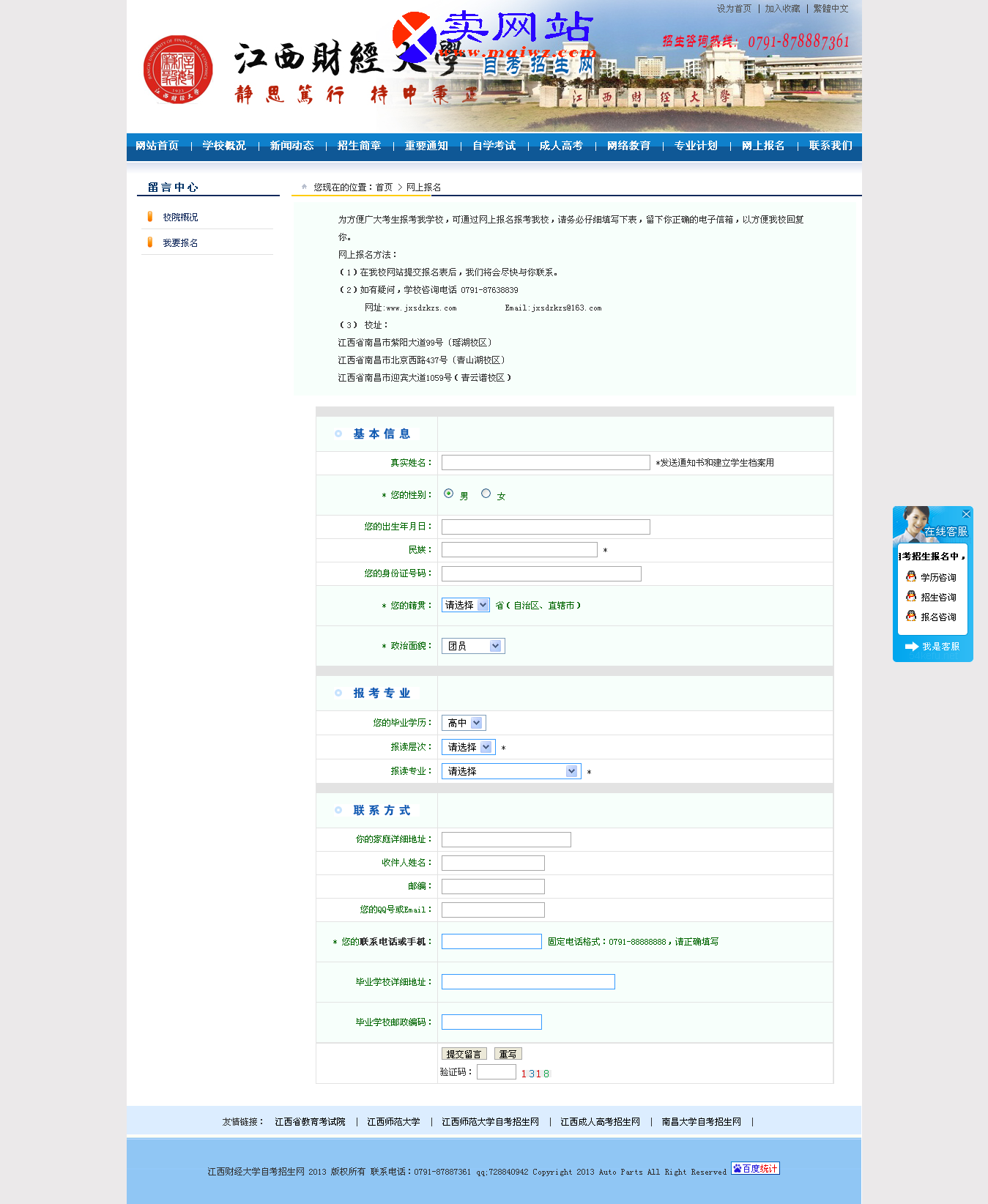This screenshot has height=1204, width=988.
Task: Click orange bullet icon beside 我要报名
Action: point(150,242)
